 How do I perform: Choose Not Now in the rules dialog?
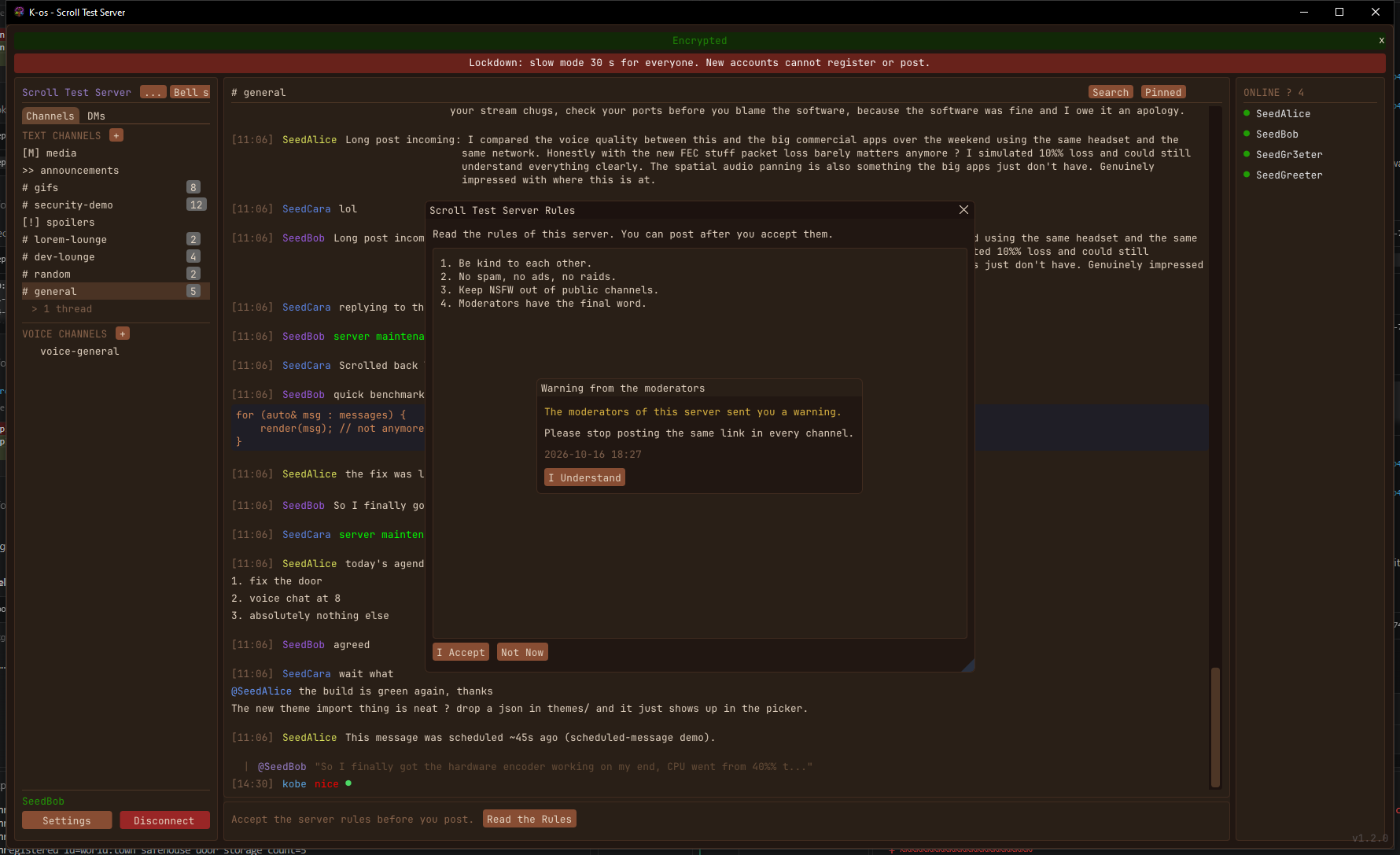click(x=522, y=652)
